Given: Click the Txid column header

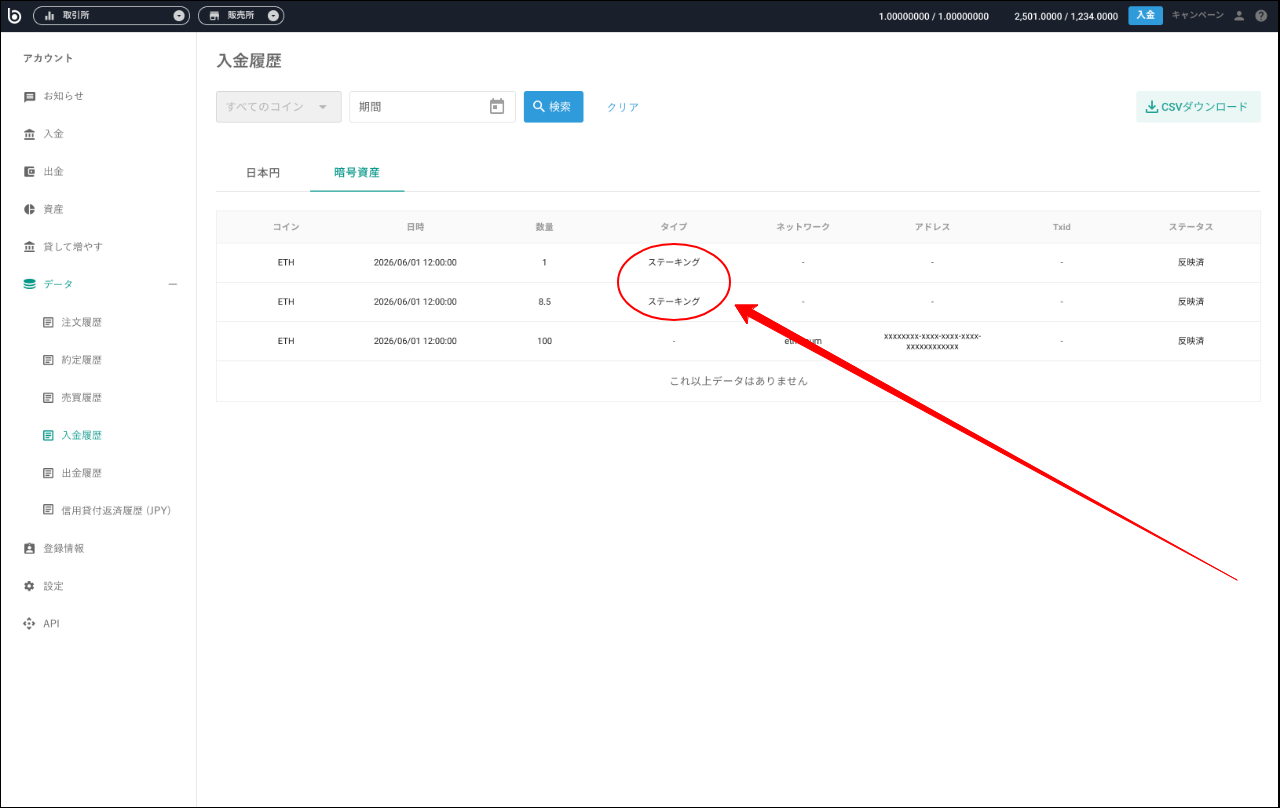Looking at the screenshot, I should (x=1061, y=227).
